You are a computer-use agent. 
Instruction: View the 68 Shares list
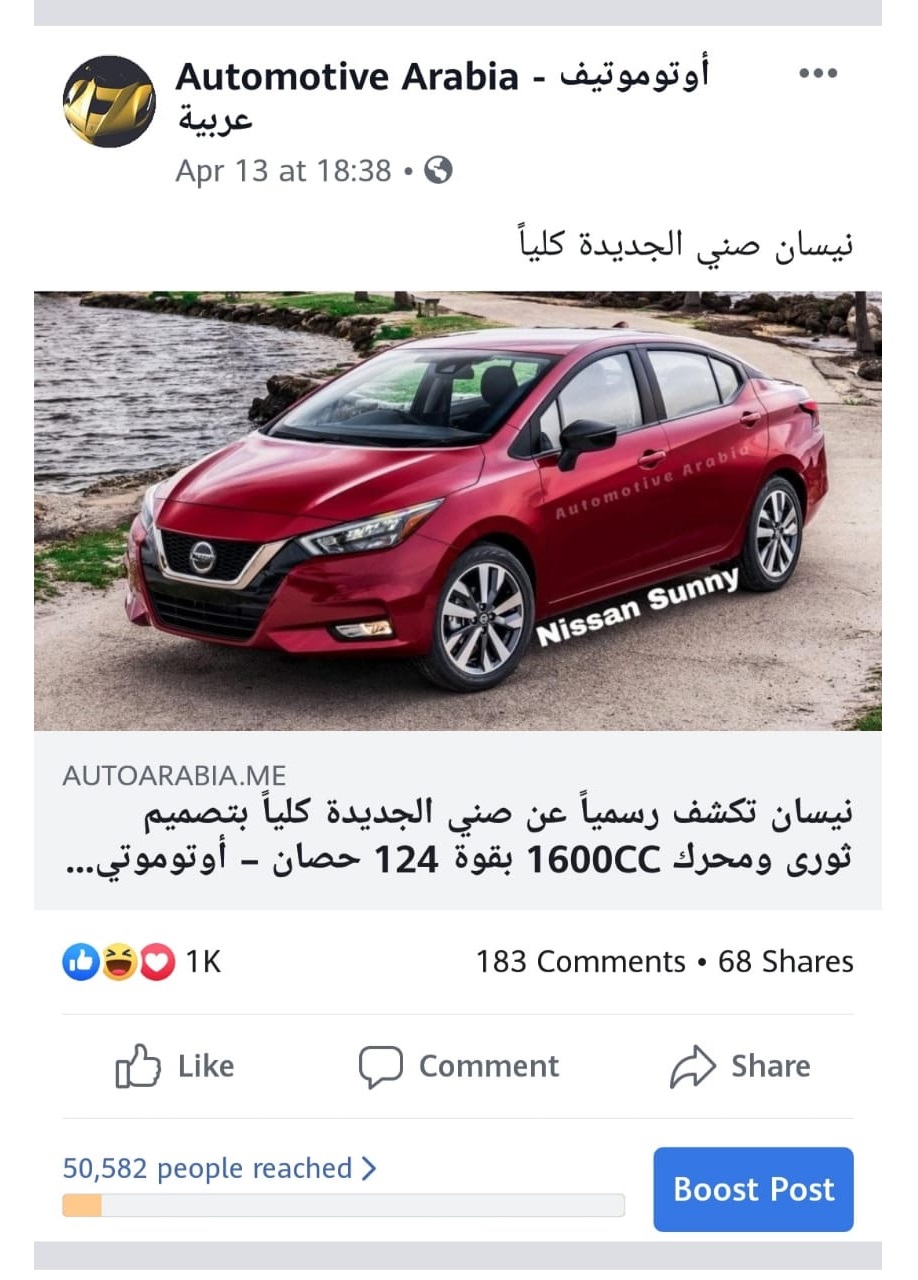(786, 962)
